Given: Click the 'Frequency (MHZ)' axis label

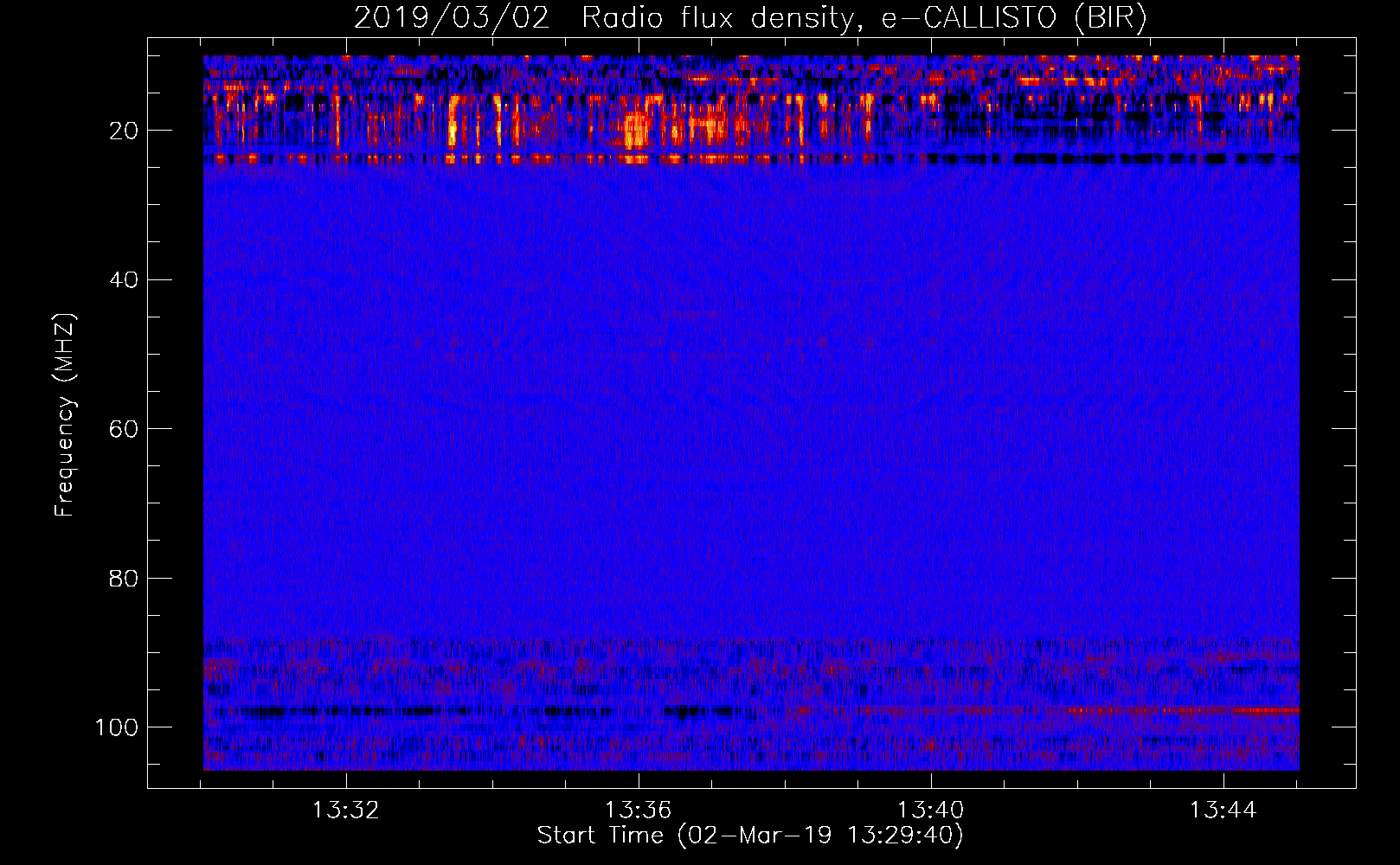Looking at the screenshot, I should click(x=65, y=414).
